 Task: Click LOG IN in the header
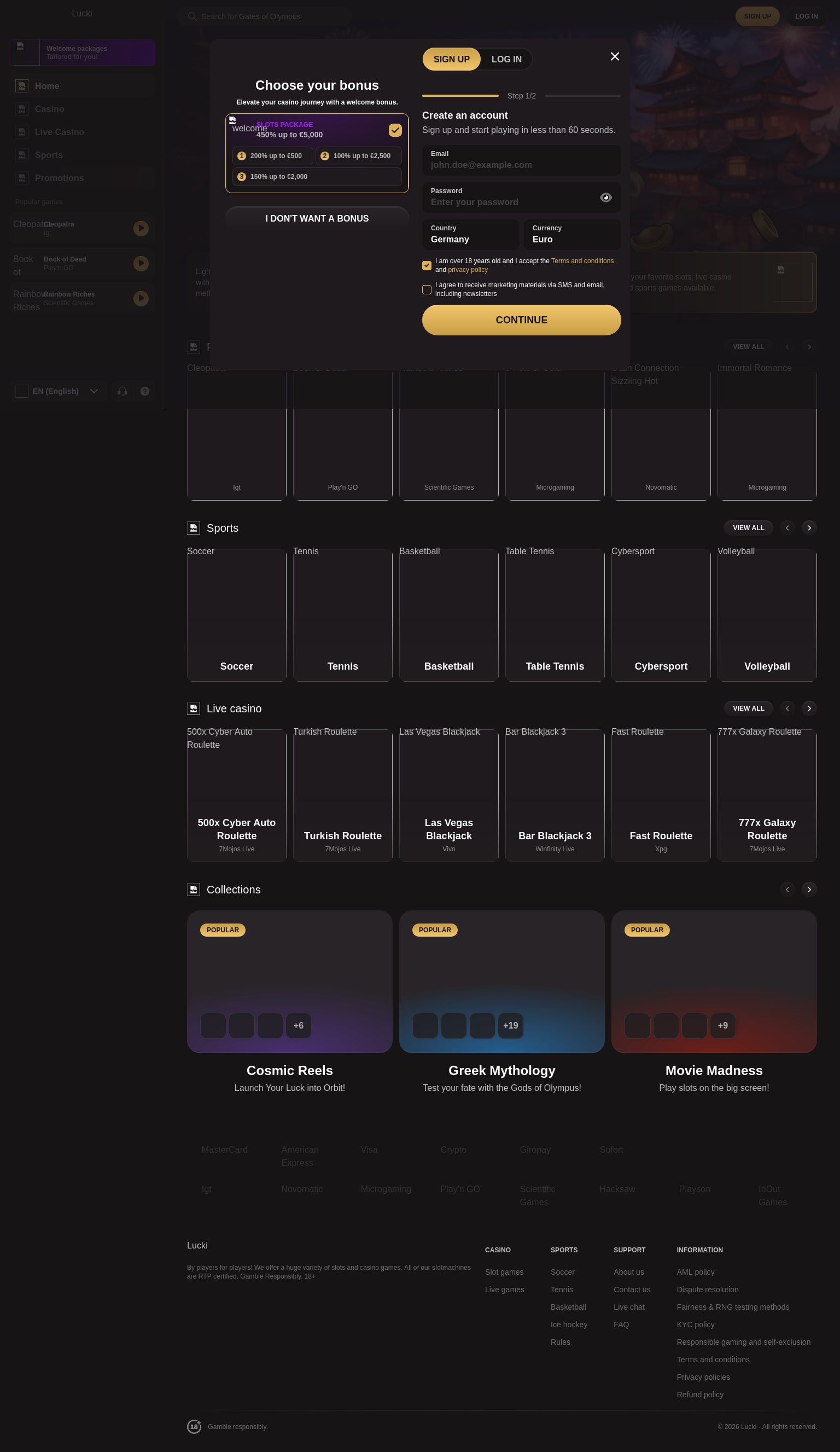[x=806, y=16]
